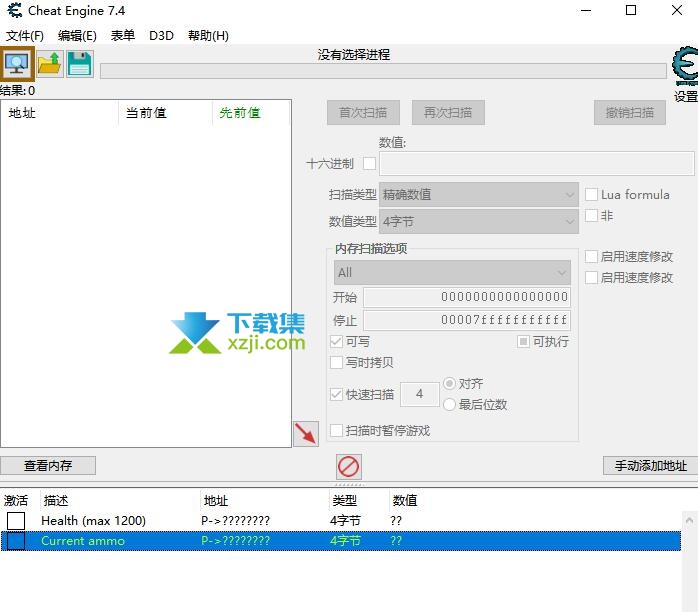Click the fast scan alignment value field
The width and height of the screenshot is (698, 612).
(420, 394)
